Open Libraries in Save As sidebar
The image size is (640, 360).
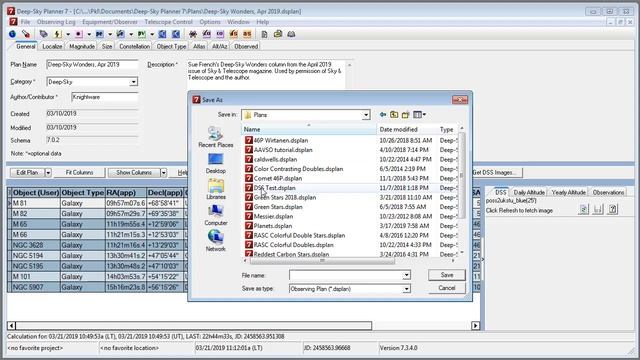click(x=216, y=189)
